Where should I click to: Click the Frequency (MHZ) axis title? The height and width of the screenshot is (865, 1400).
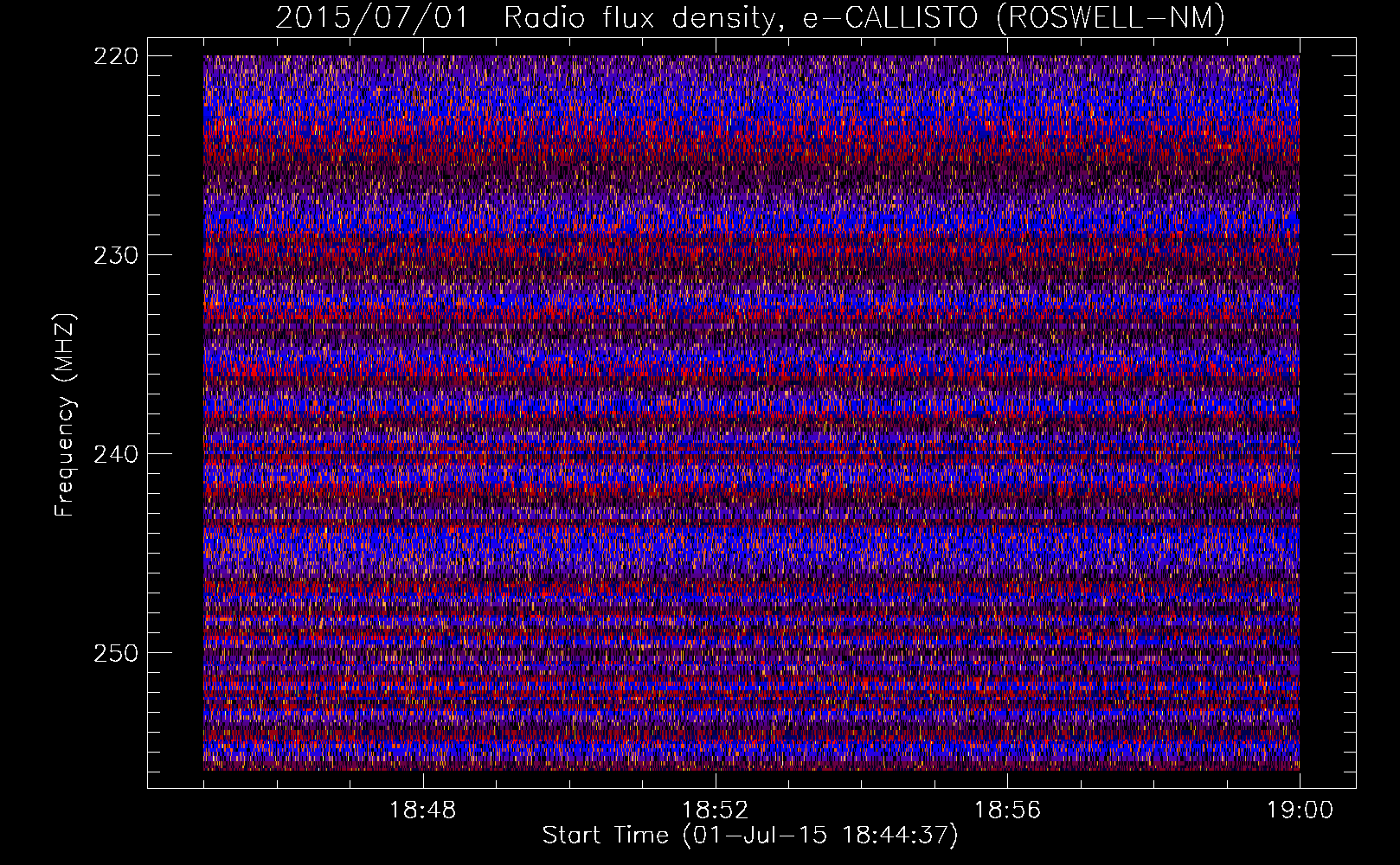point(65,415)
